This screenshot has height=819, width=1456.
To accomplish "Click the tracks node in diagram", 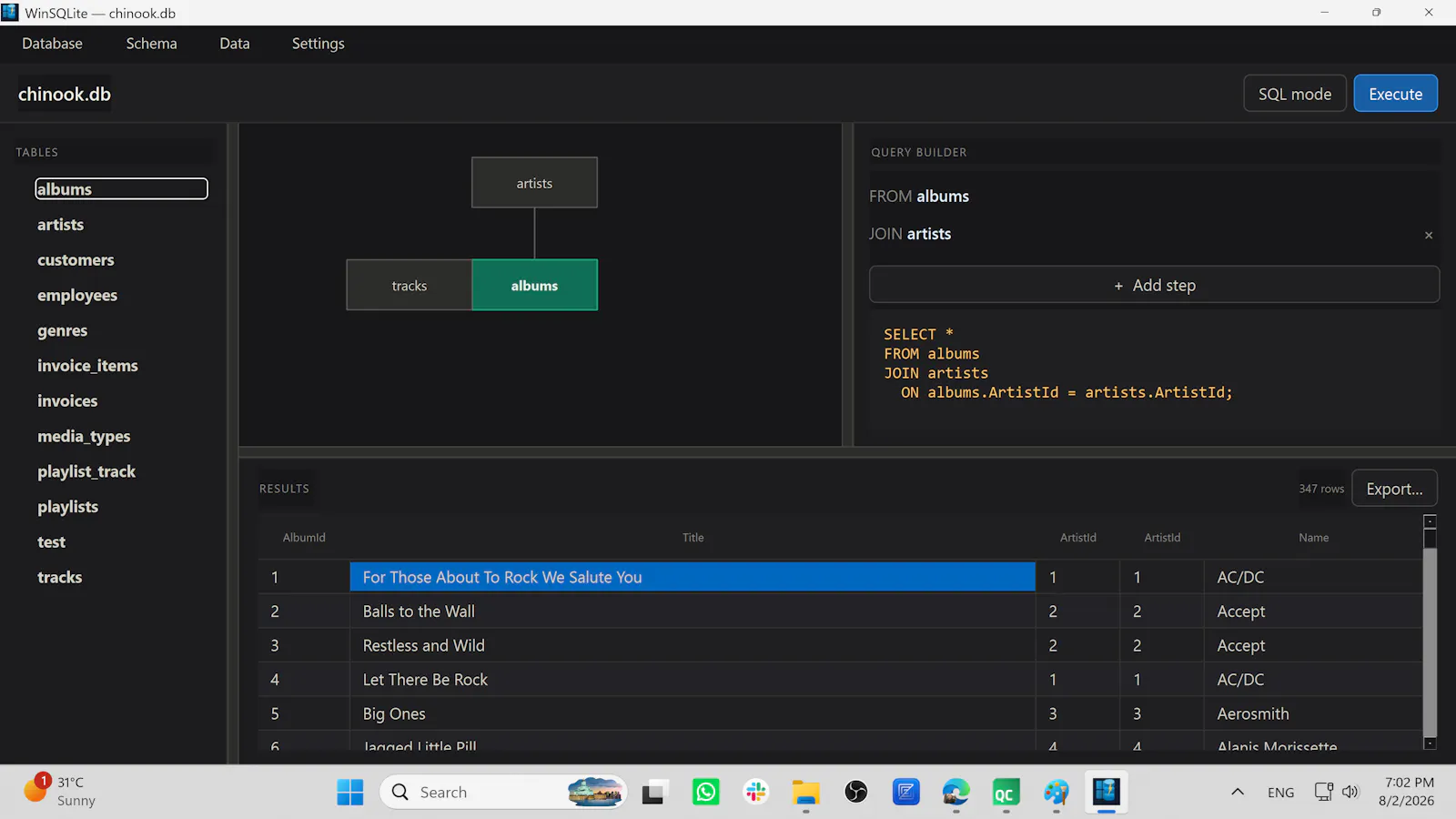I will click(409, 285).
